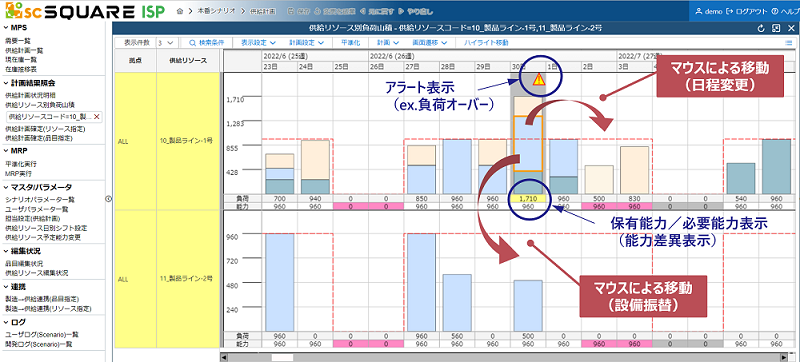800x362 pixels.
Task: Open the 画面遷移 menu
Action: 431,43
